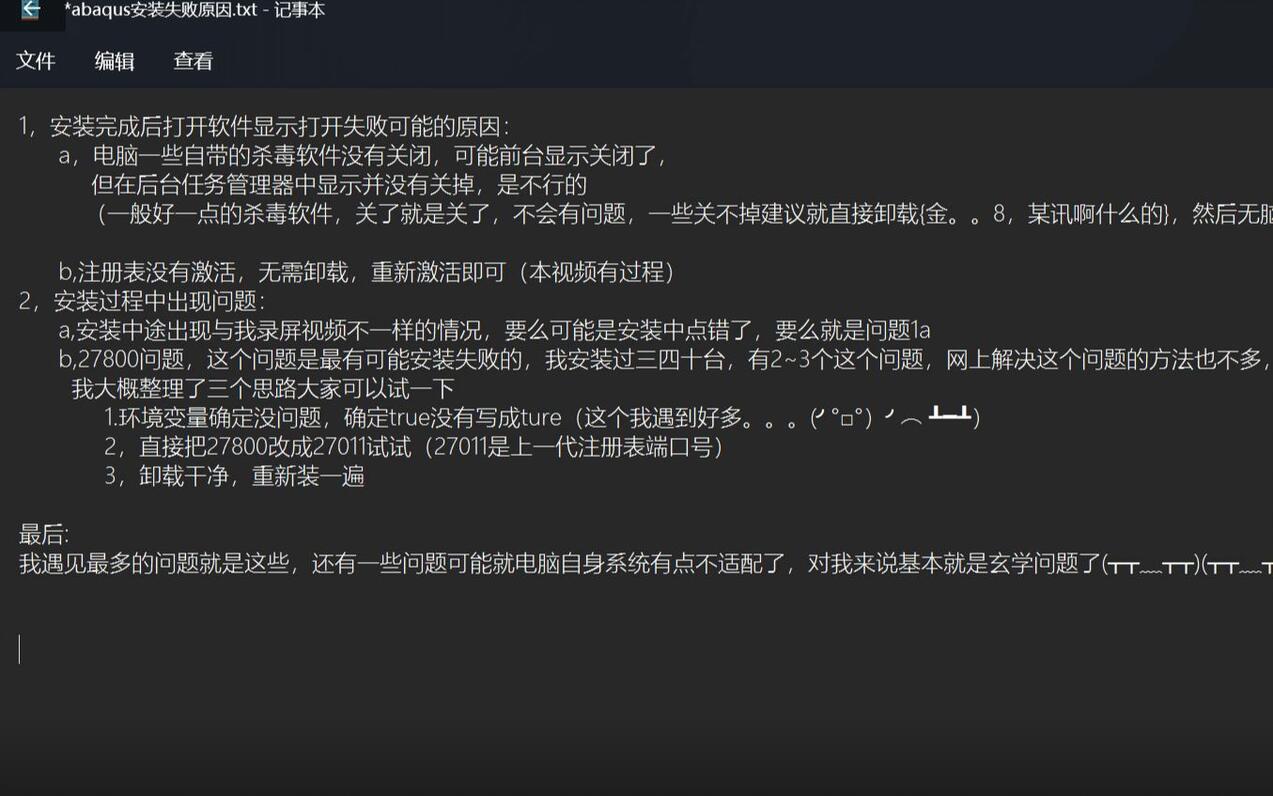Click the line 3,卸载干净,重新装一遍
1273x796 pixels.
coord(234,475)
